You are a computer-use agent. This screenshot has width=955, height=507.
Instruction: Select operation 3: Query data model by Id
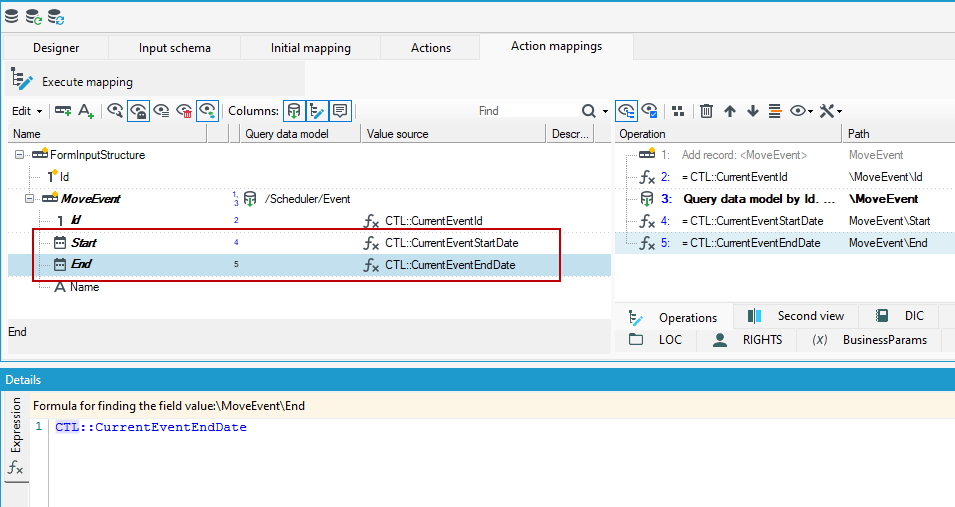point(785,199)
